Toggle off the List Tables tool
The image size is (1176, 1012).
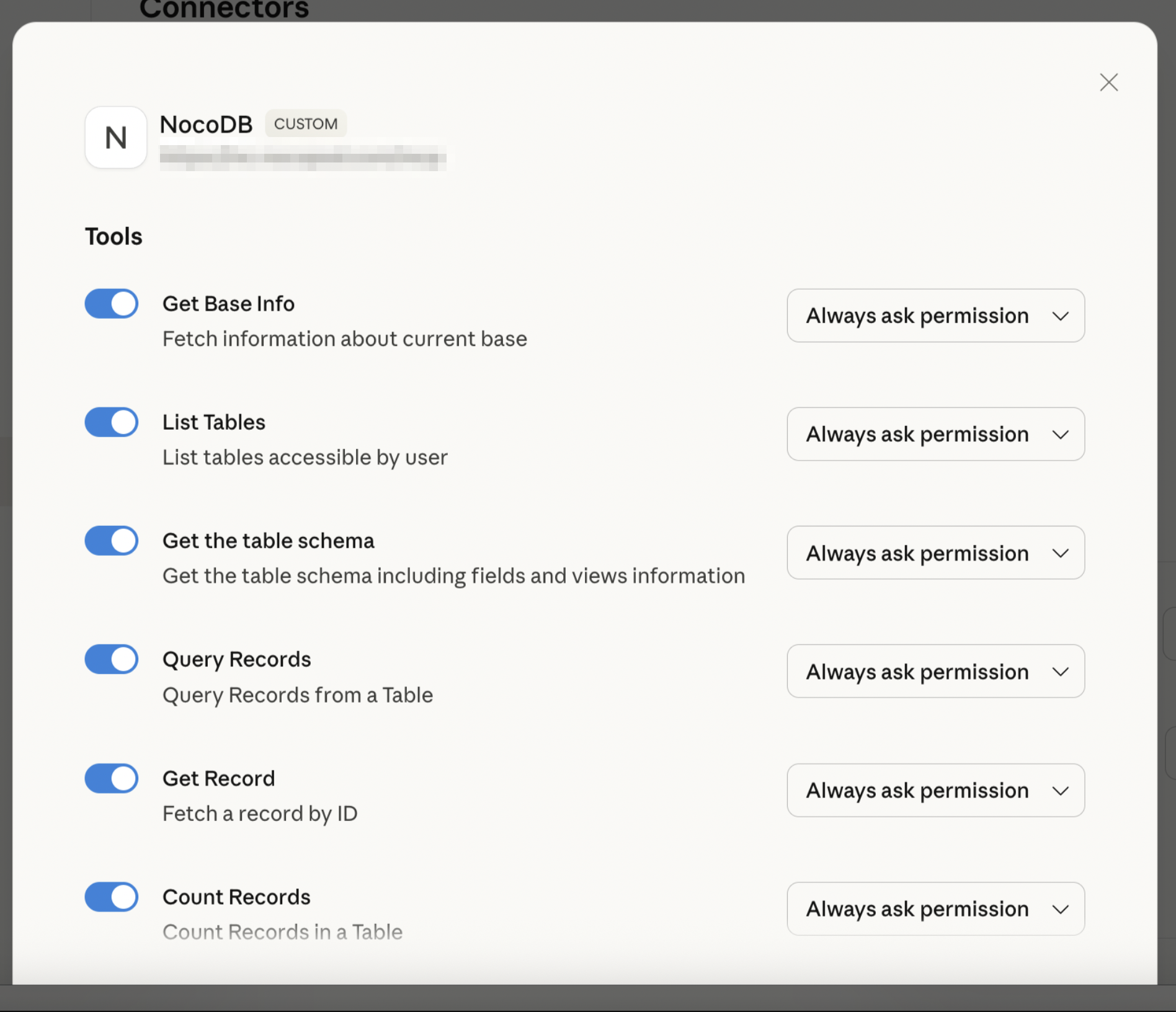click(x=112, y=422)
